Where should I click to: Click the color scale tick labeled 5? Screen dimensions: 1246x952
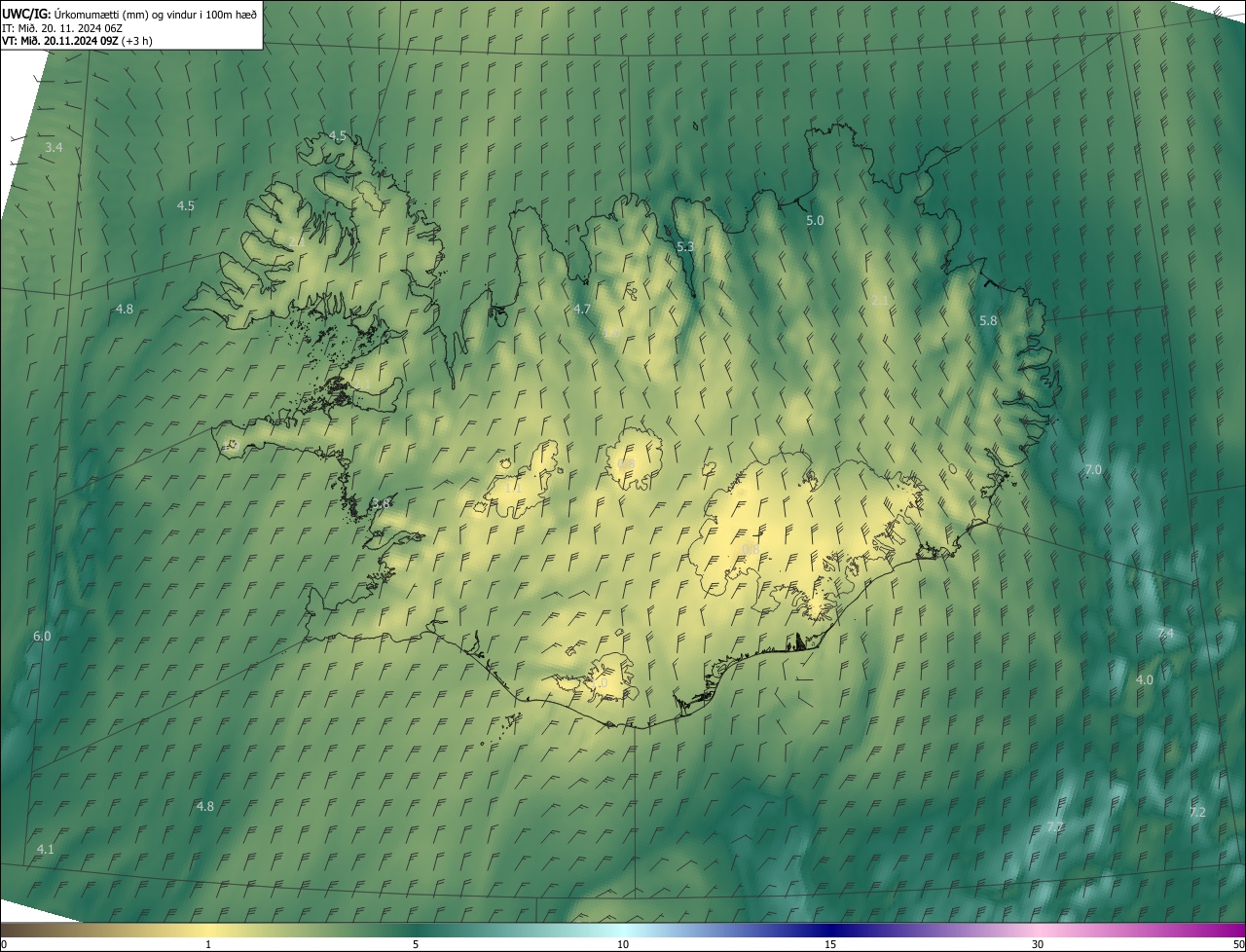(416, 944)
